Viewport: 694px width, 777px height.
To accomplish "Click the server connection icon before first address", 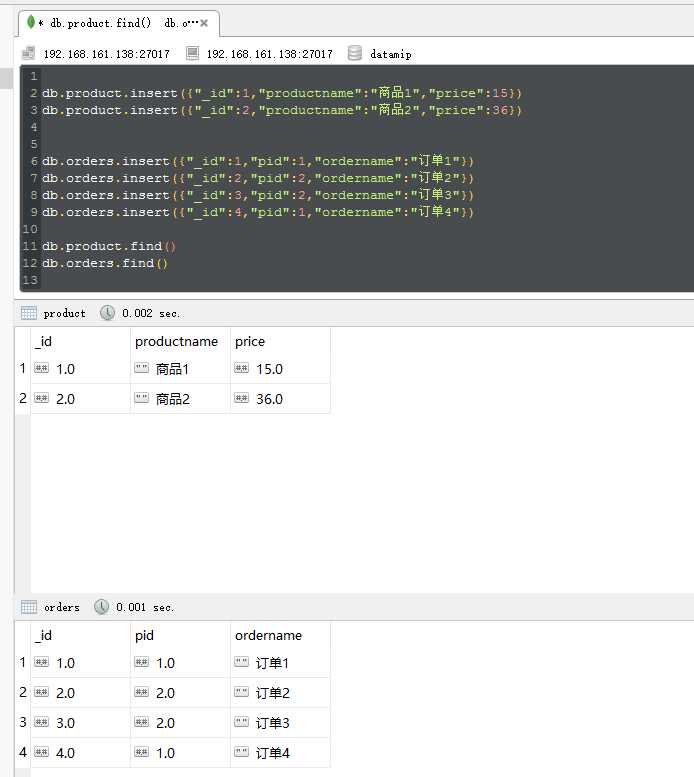I will tap(29, 54).
